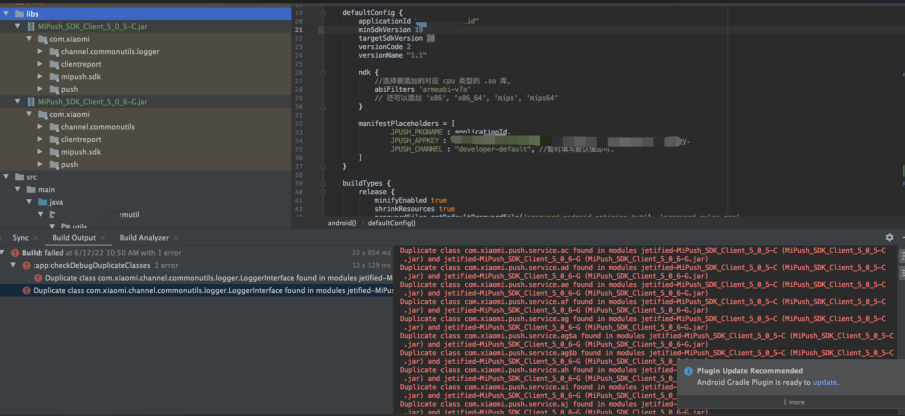Collapse the :app:checkDebugDuplicateClasses node arrow
This screenshot has height=416, width=905.
14,265
